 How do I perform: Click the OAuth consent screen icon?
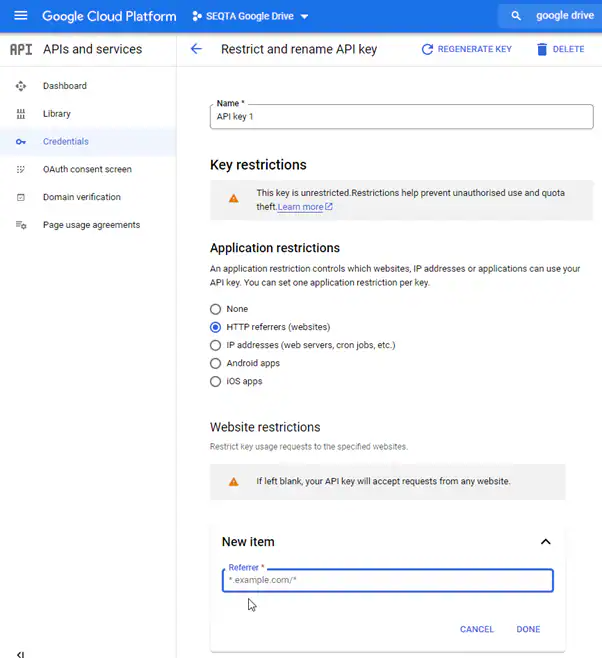coord(21,170)
